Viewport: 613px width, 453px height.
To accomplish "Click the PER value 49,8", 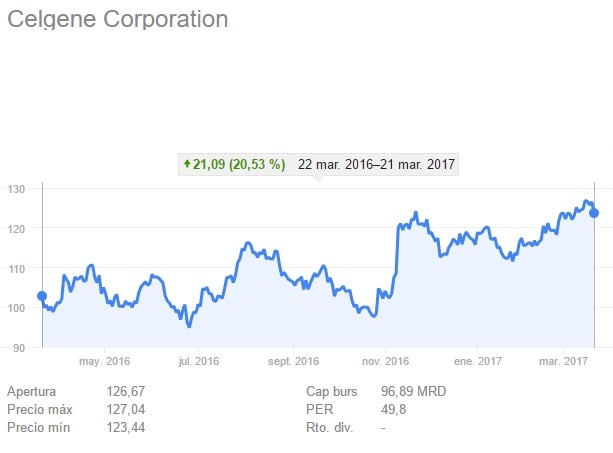I will coord(396,409).
